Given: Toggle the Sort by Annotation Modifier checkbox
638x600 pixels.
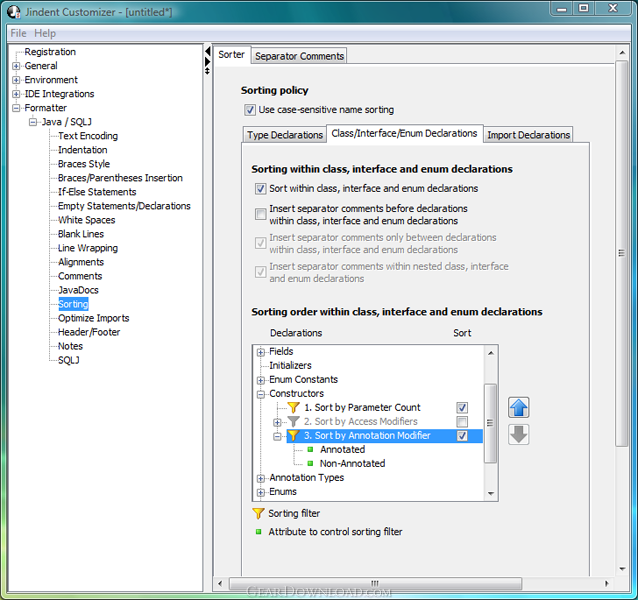Looking at the screenshot, I should [462, 436].
